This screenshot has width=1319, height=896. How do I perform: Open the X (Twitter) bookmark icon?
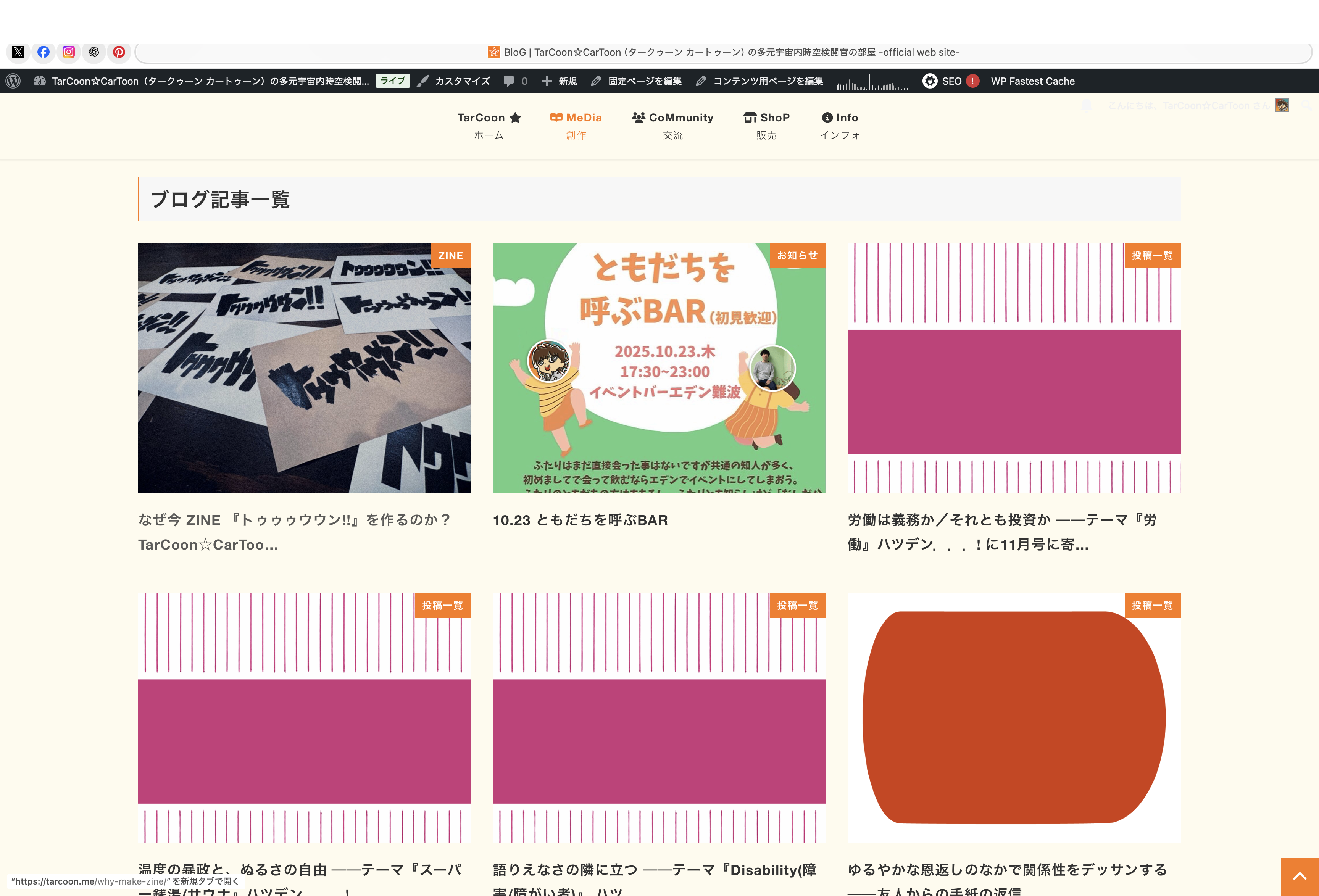18,52
